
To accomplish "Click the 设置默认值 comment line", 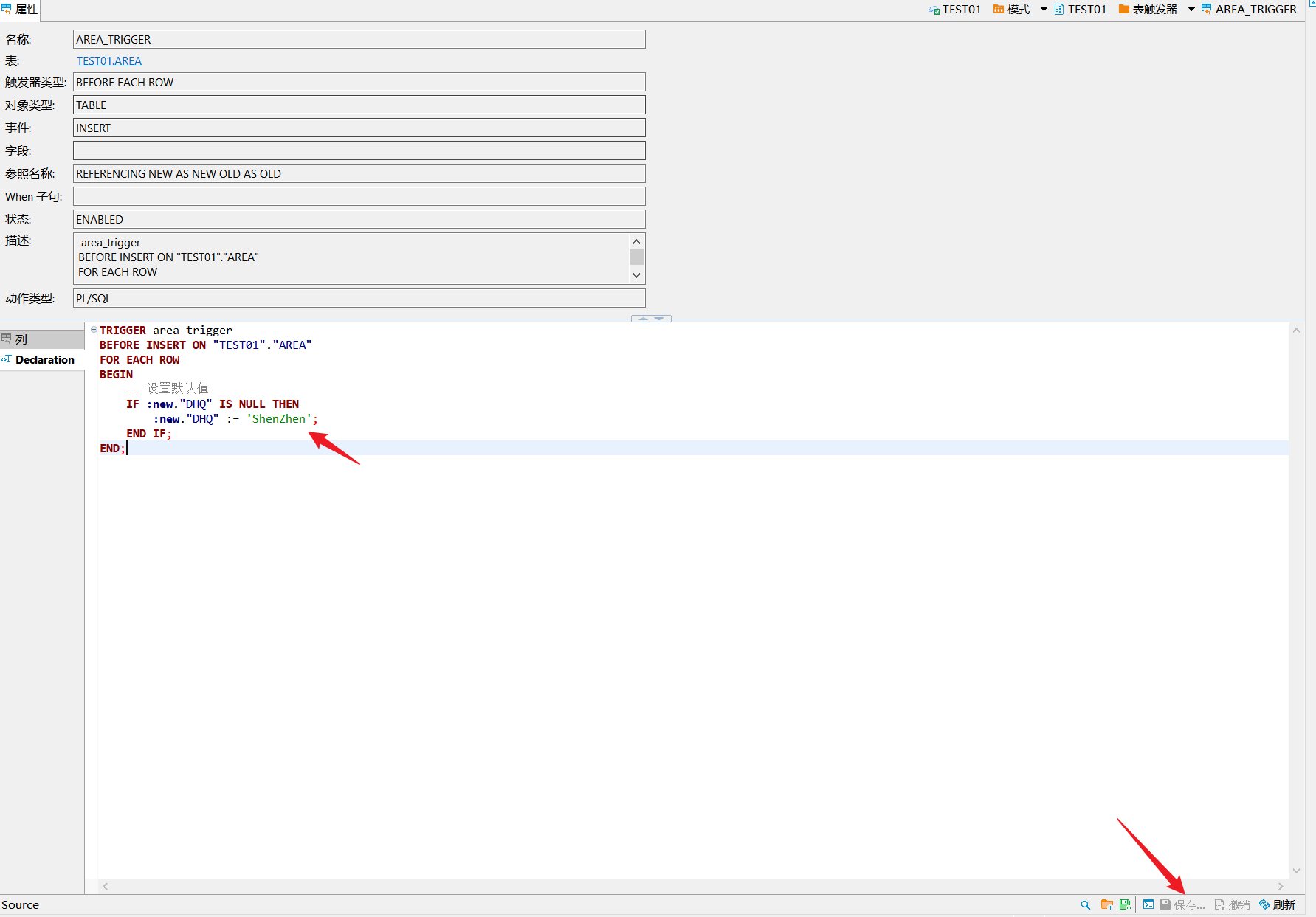I will (168, 389).
